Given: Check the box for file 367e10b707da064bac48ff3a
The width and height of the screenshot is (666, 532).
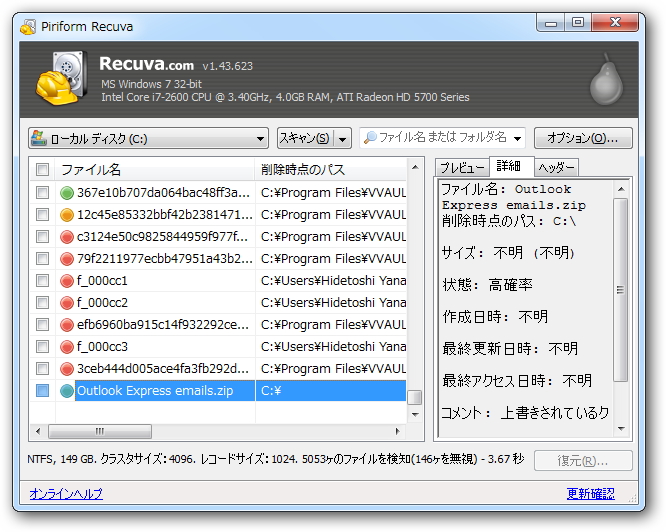Looking at the screenshot, I should (x=42, y=193).
